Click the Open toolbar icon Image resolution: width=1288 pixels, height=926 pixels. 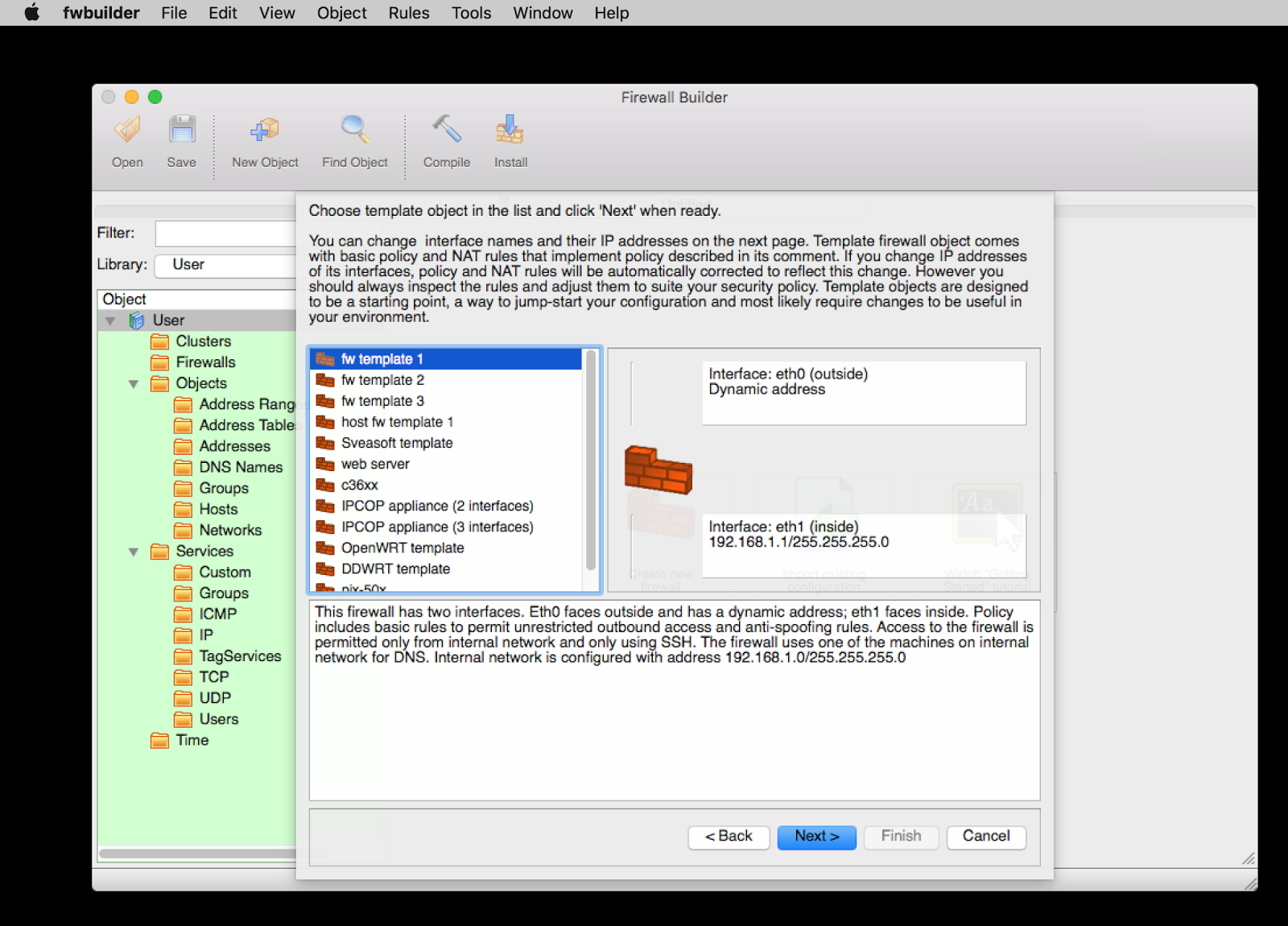127,130
